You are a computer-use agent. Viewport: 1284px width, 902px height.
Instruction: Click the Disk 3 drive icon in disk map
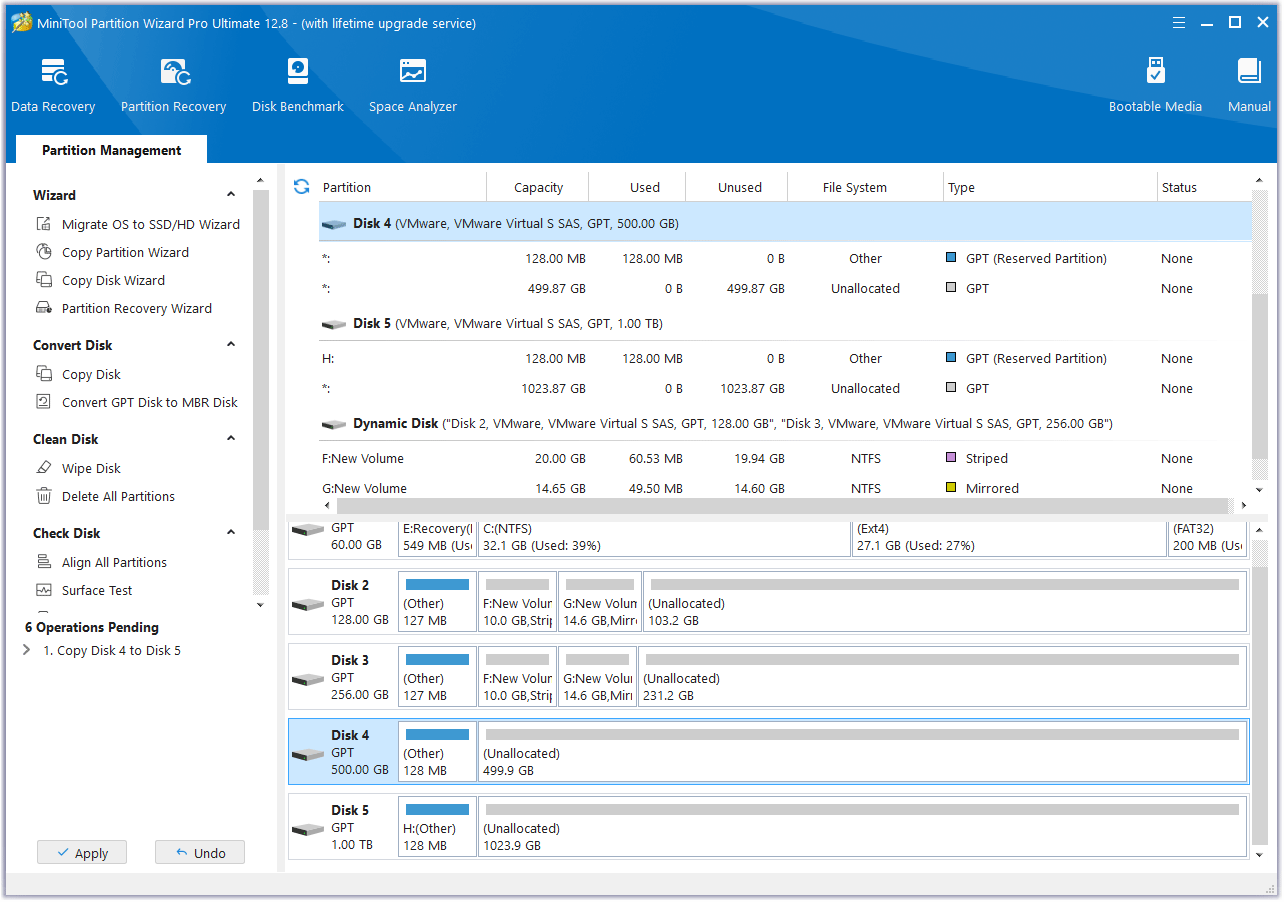[308, 679]
